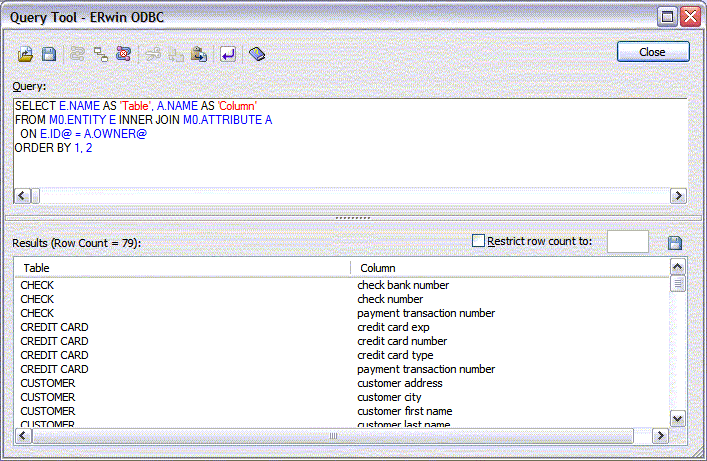Click right arrow of query horizontal scrollbar
Screen dimensions: 707x461
click(677, 196)
